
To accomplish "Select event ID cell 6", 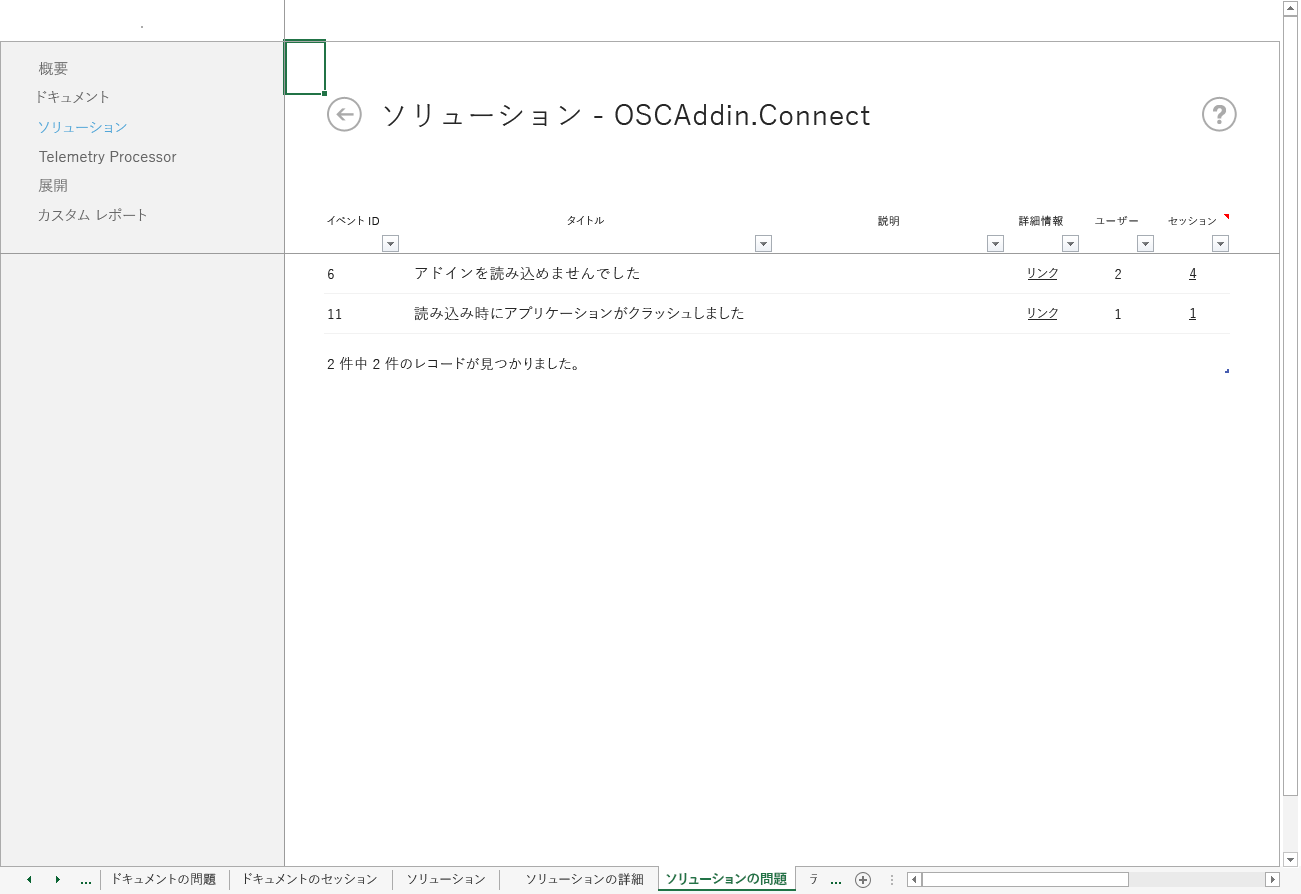I will [x=331, y=273].
